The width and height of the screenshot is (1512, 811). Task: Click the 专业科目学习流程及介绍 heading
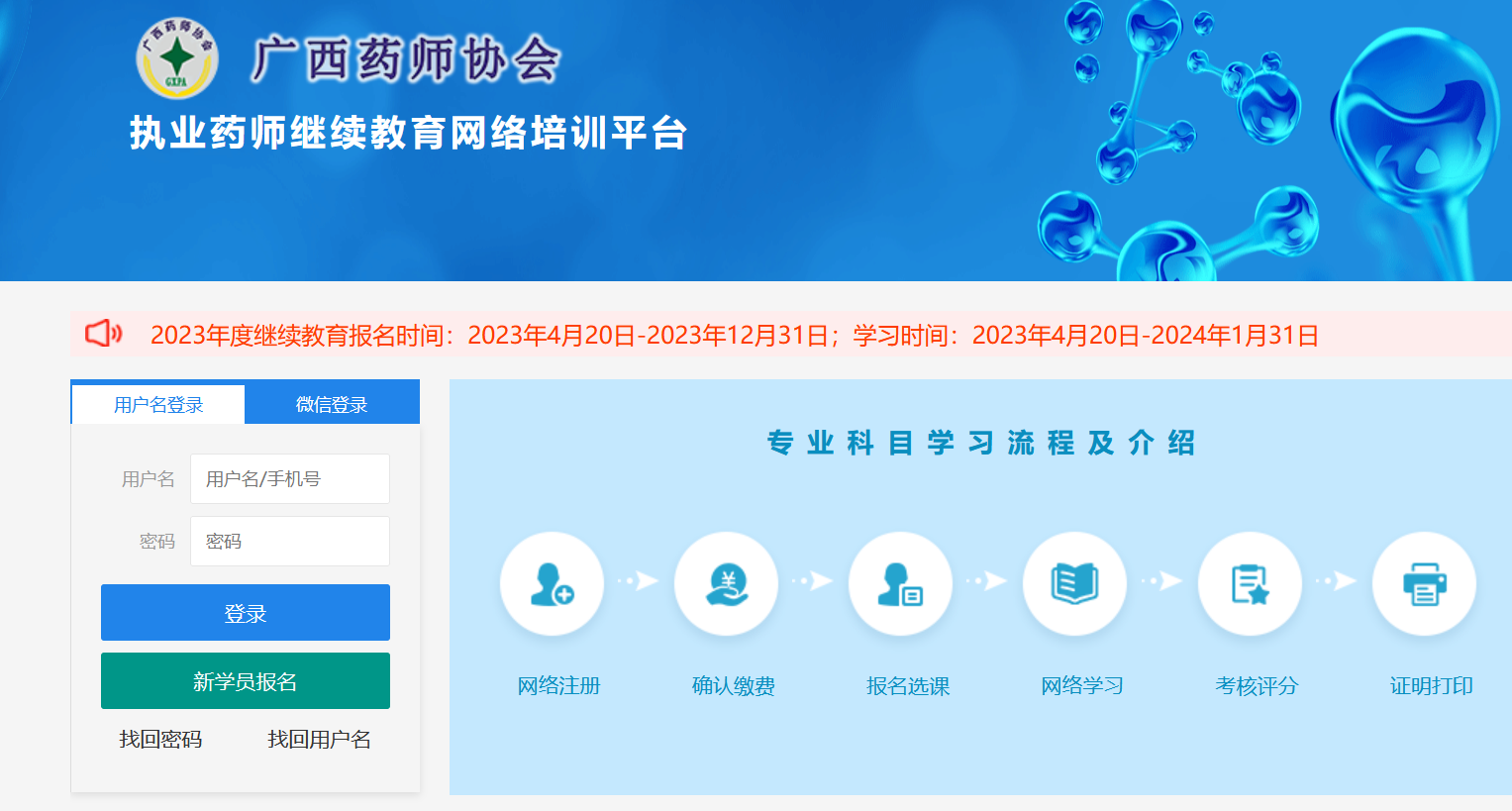(980, 443)
